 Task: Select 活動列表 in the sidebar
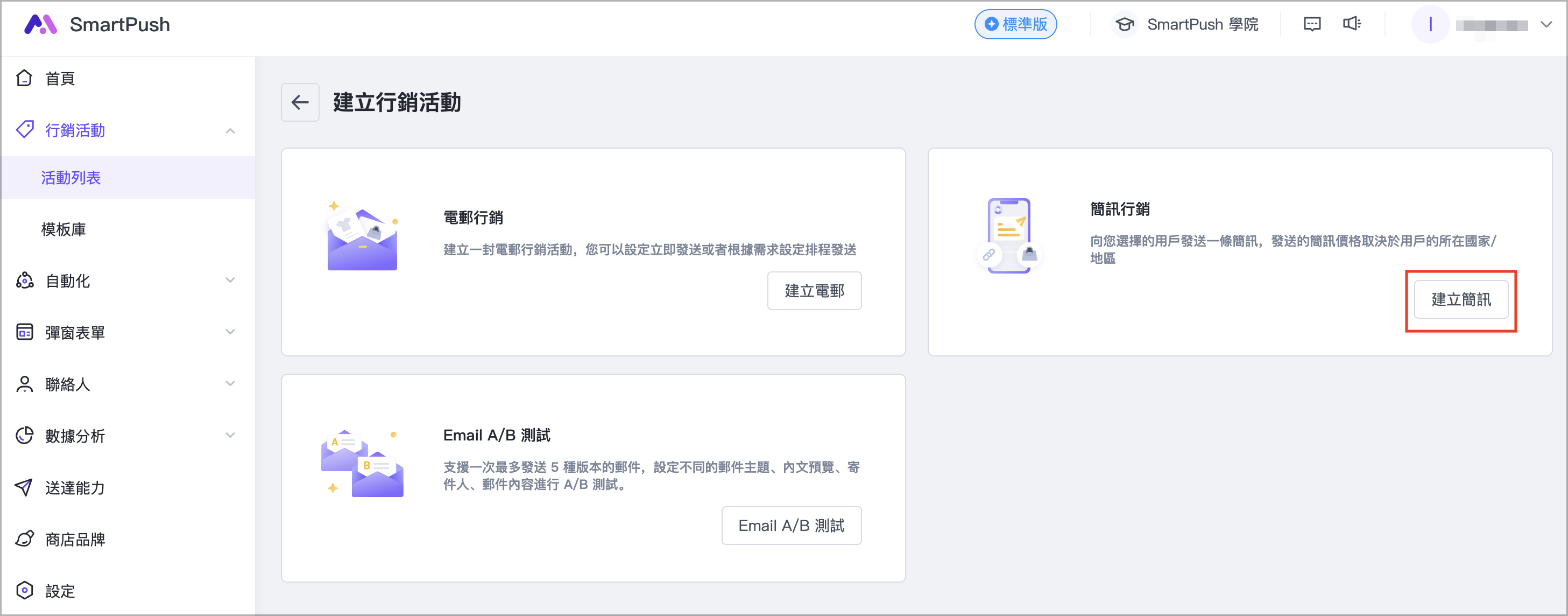(71, 178)
